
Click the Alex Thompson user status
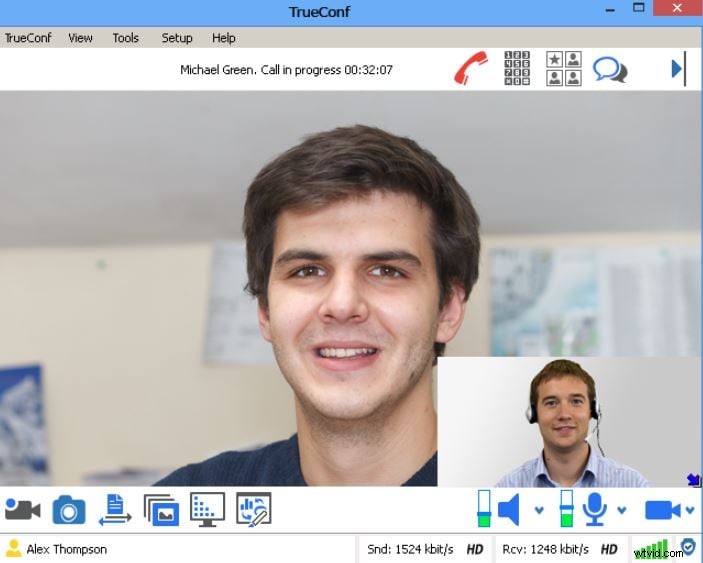pyautogui.click(x=66, y=549)
